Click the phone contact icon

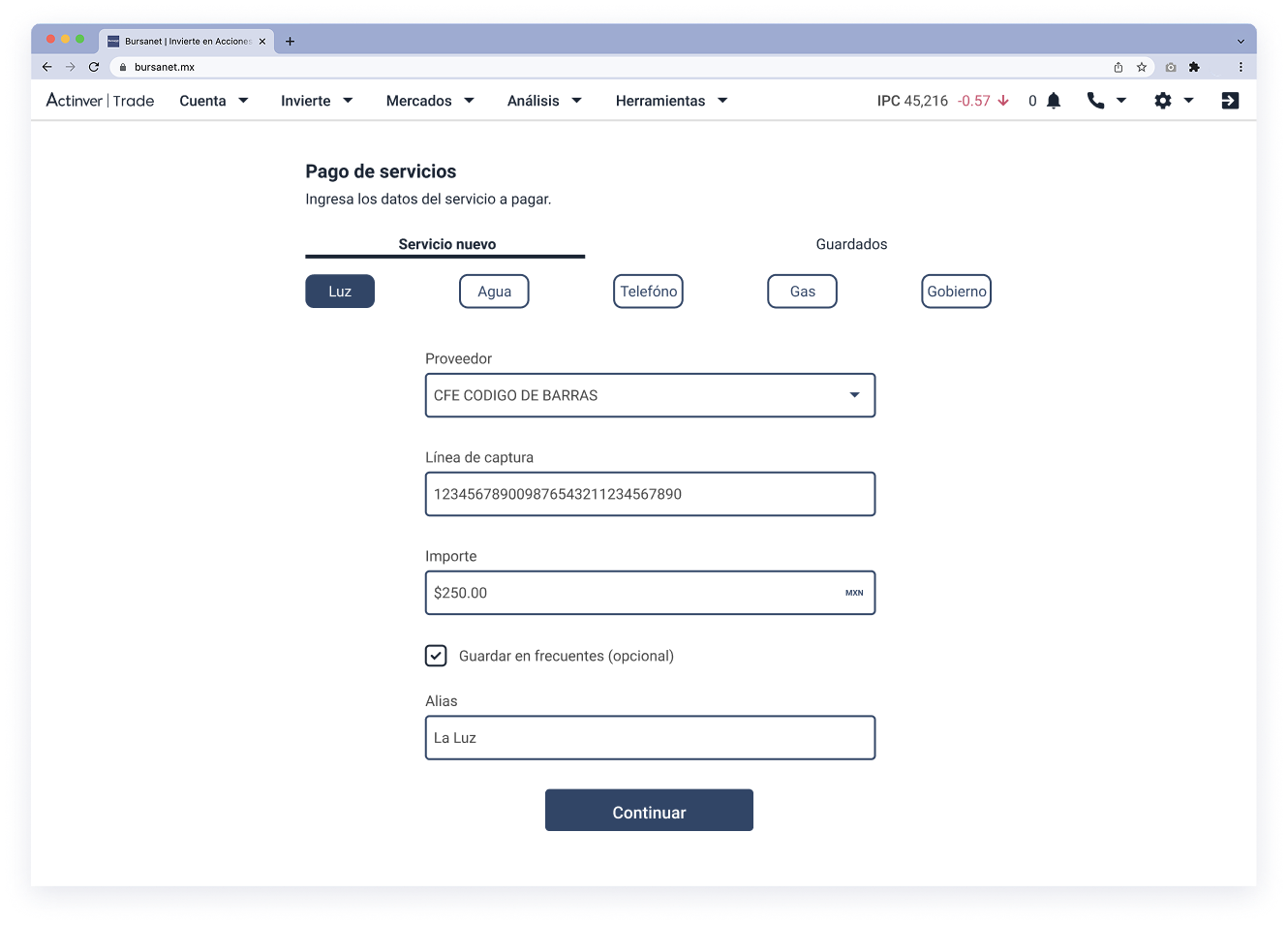pos(1095,100)
